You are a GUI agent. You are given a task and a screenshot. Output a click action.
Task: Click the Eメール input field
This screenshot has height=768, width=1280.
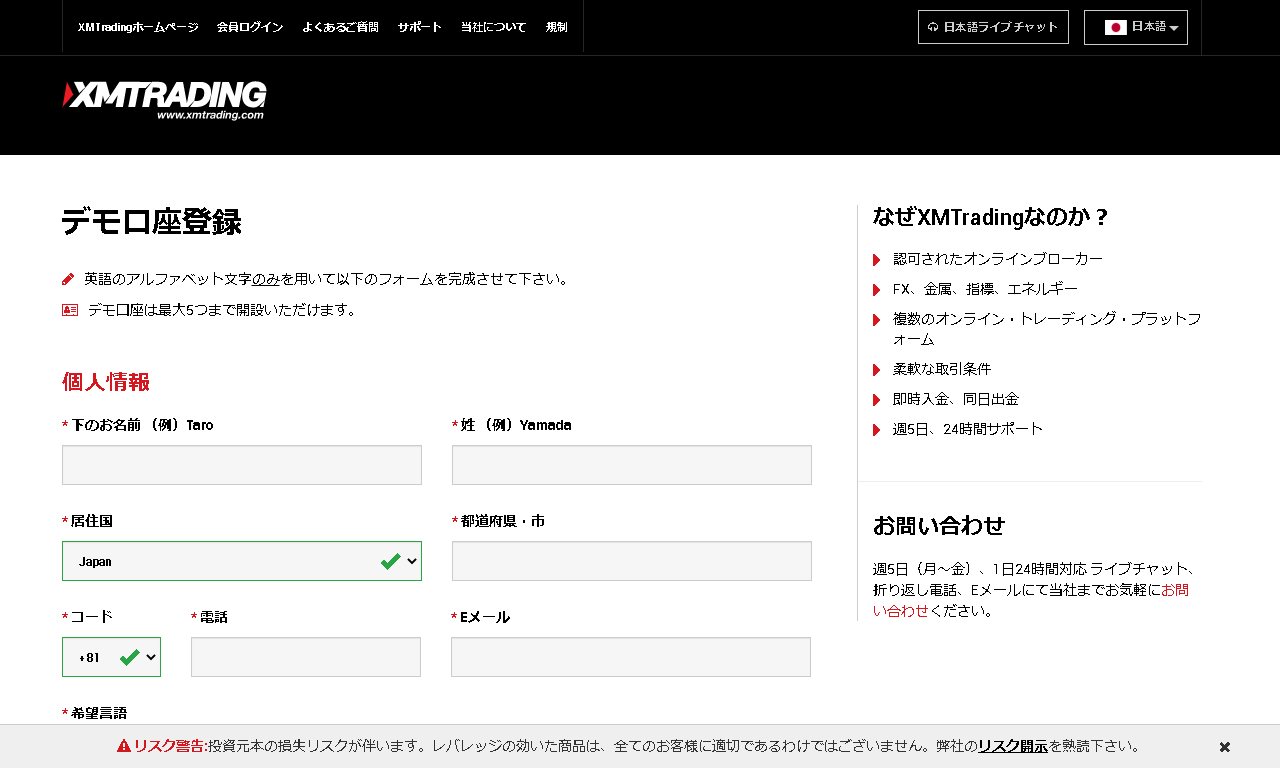coord(631,657)
